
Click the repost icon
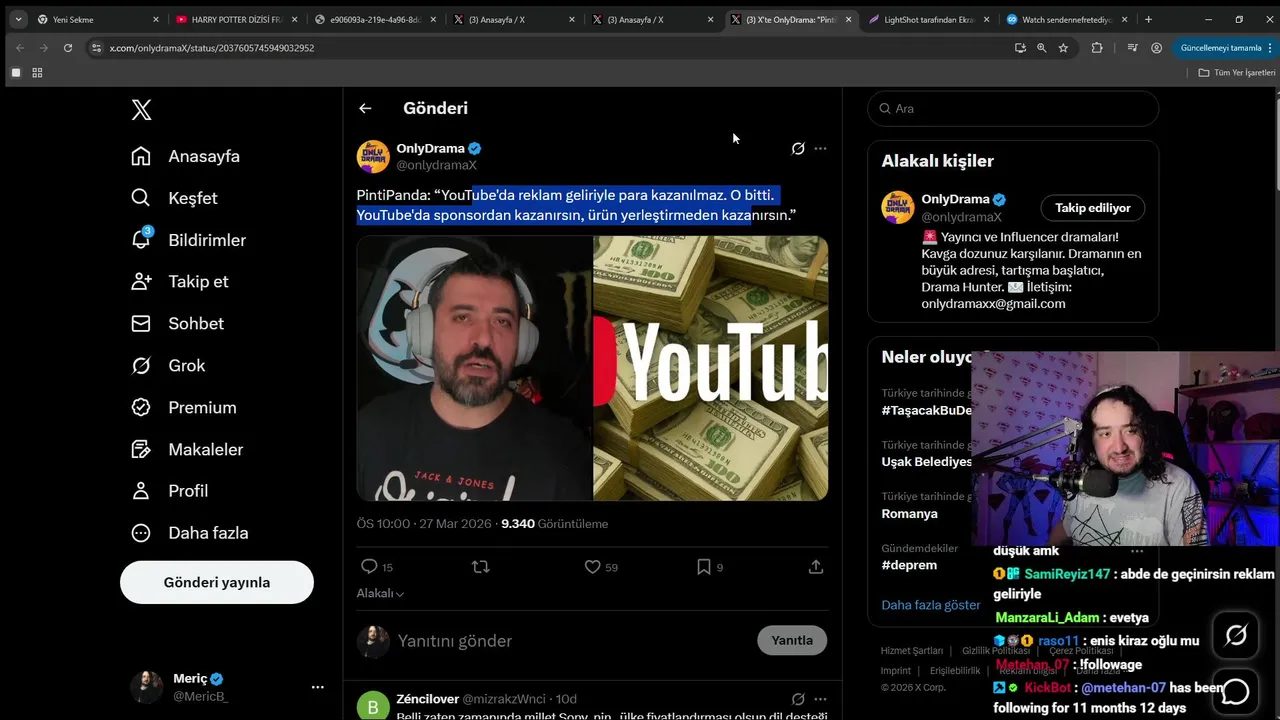tap(480, 567)
